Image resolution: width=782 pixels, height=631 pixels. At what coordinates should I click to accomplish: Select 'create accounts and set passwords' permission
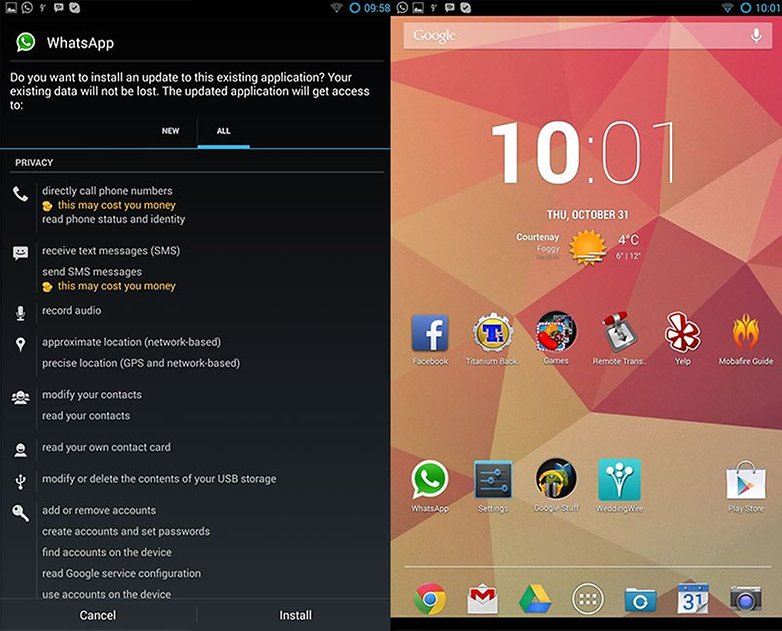coord(126,531)
